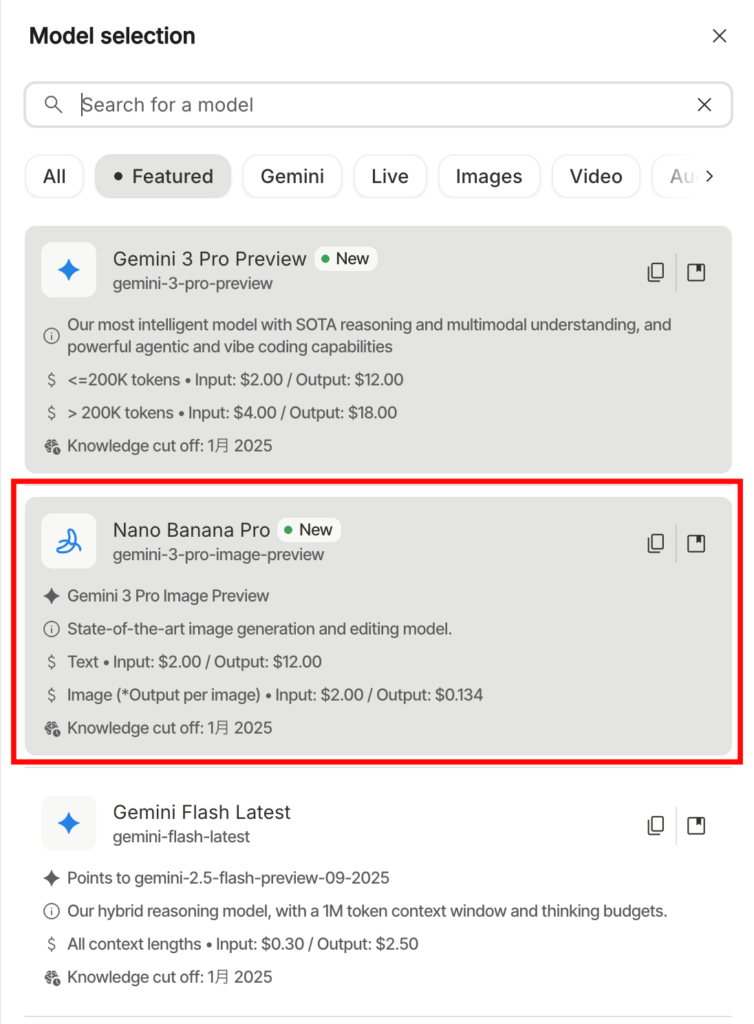Toggle off the Featured filter chip
Image resolution: width=754 pixels, height=1024 pixels.
(x=162, y=176)
